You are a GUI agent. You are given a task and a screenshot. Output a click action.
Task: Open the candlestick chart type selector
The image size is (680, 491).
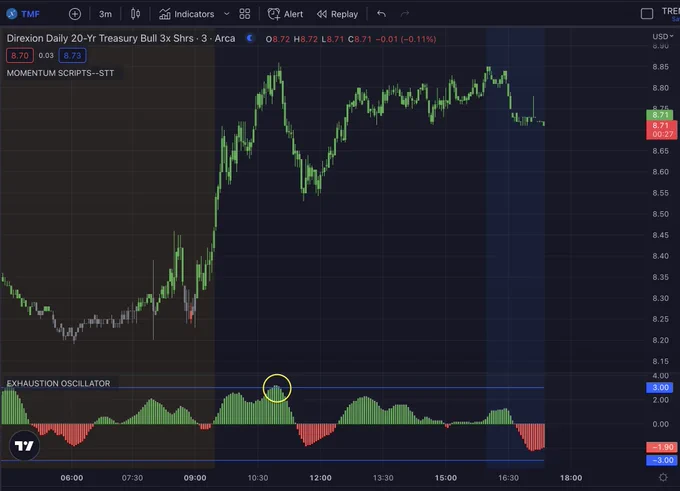[135, 14]
